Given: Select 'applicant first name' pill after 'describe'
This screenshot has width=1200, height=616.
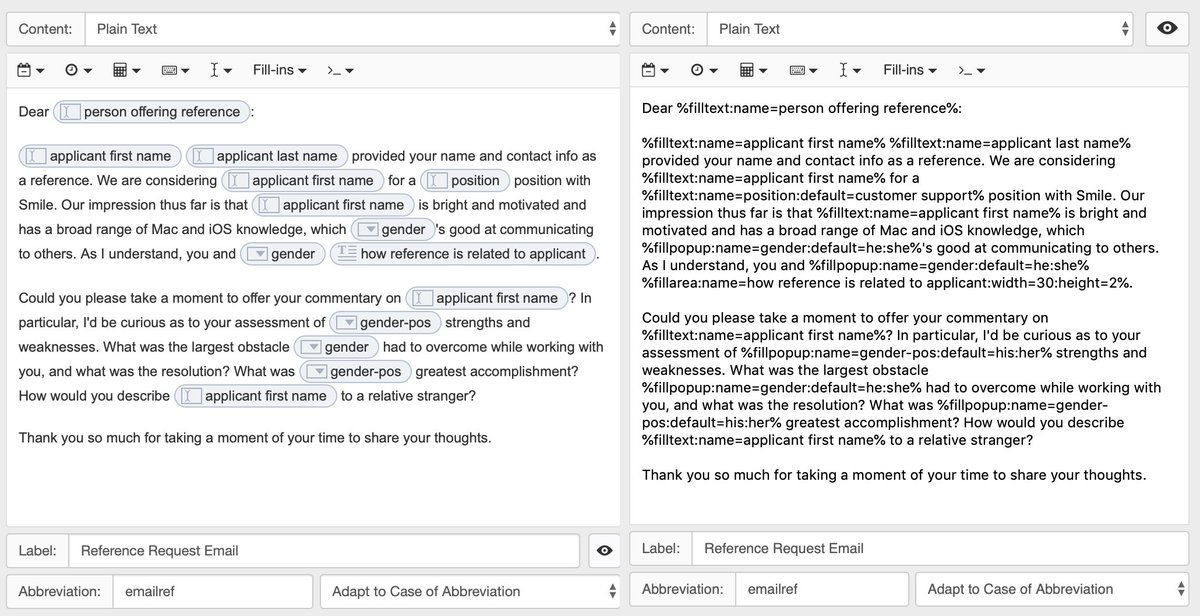Looking at the screenshot, I should [x=256, y=396].
